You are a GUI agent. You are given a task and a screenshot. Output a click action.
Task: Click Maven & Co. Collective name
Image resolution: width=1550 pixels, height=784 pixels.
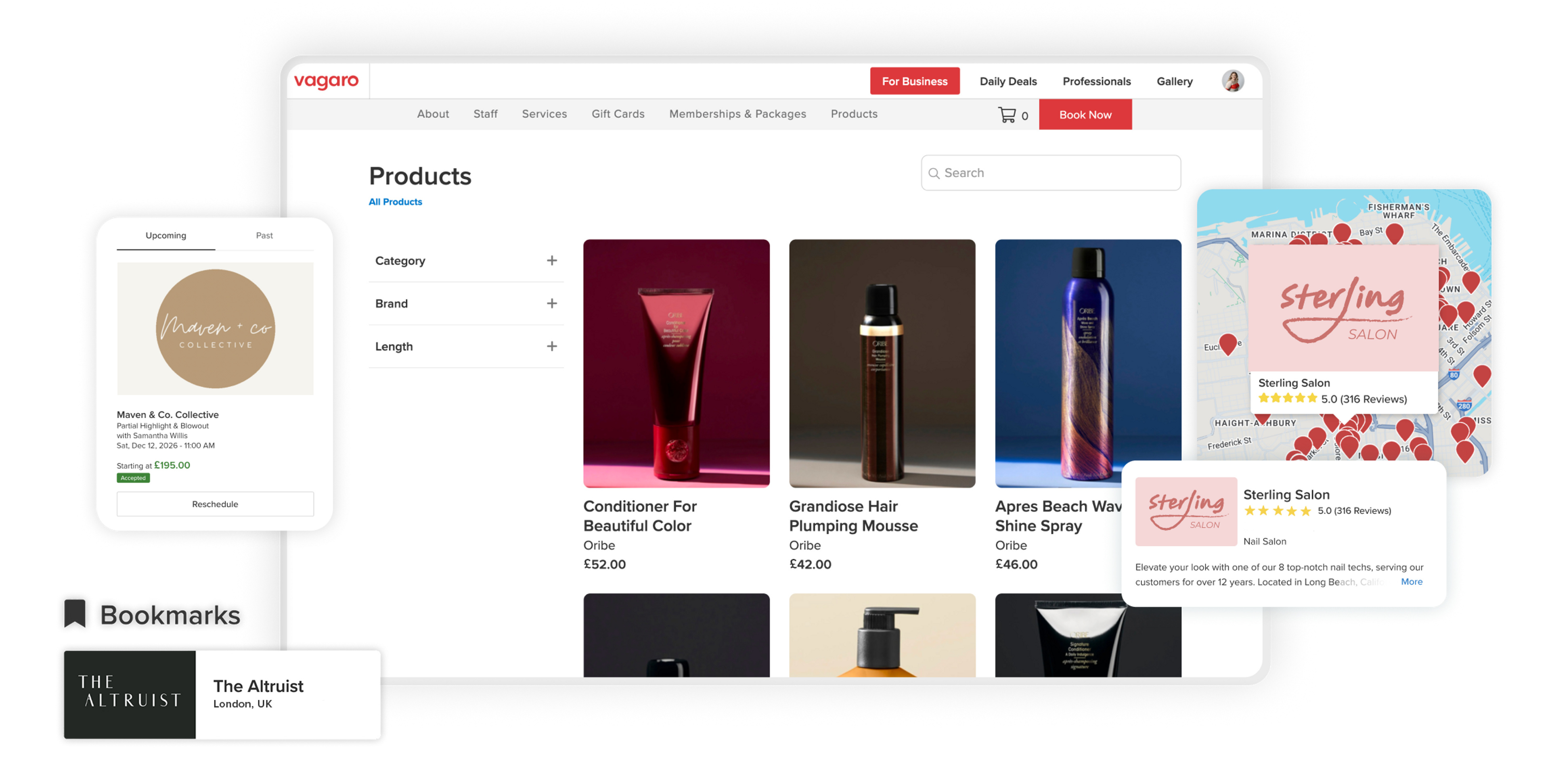pos(167,414)
